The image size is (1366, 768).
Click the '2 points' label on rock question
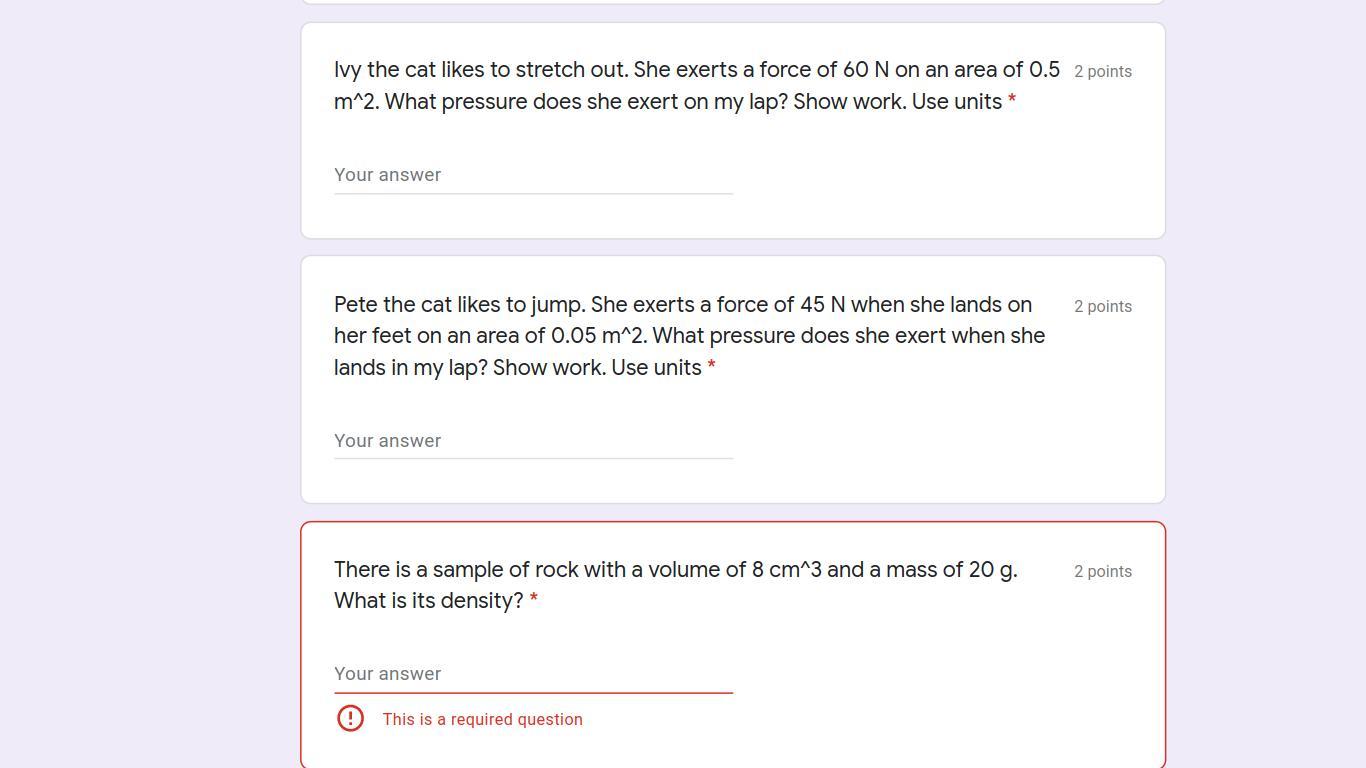click(x=1102, y=572)
